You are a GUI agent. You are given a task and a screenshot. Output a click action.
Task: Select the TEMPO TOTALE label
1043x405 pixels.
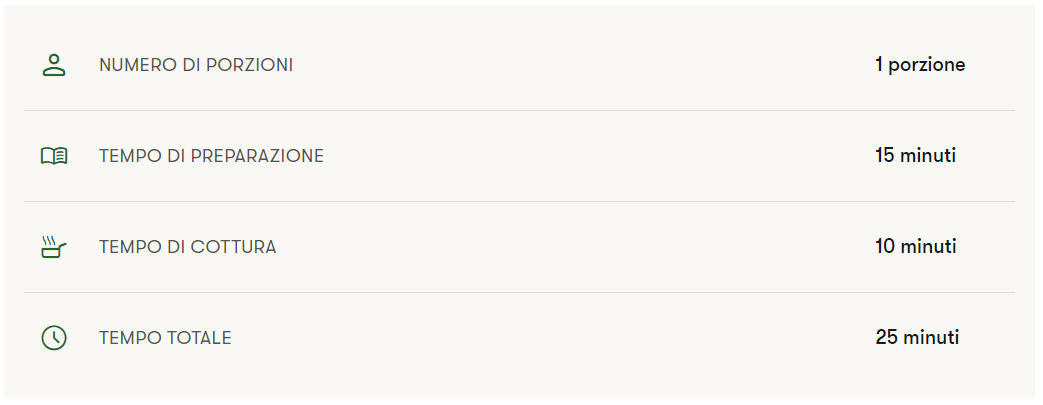point(165,338)
